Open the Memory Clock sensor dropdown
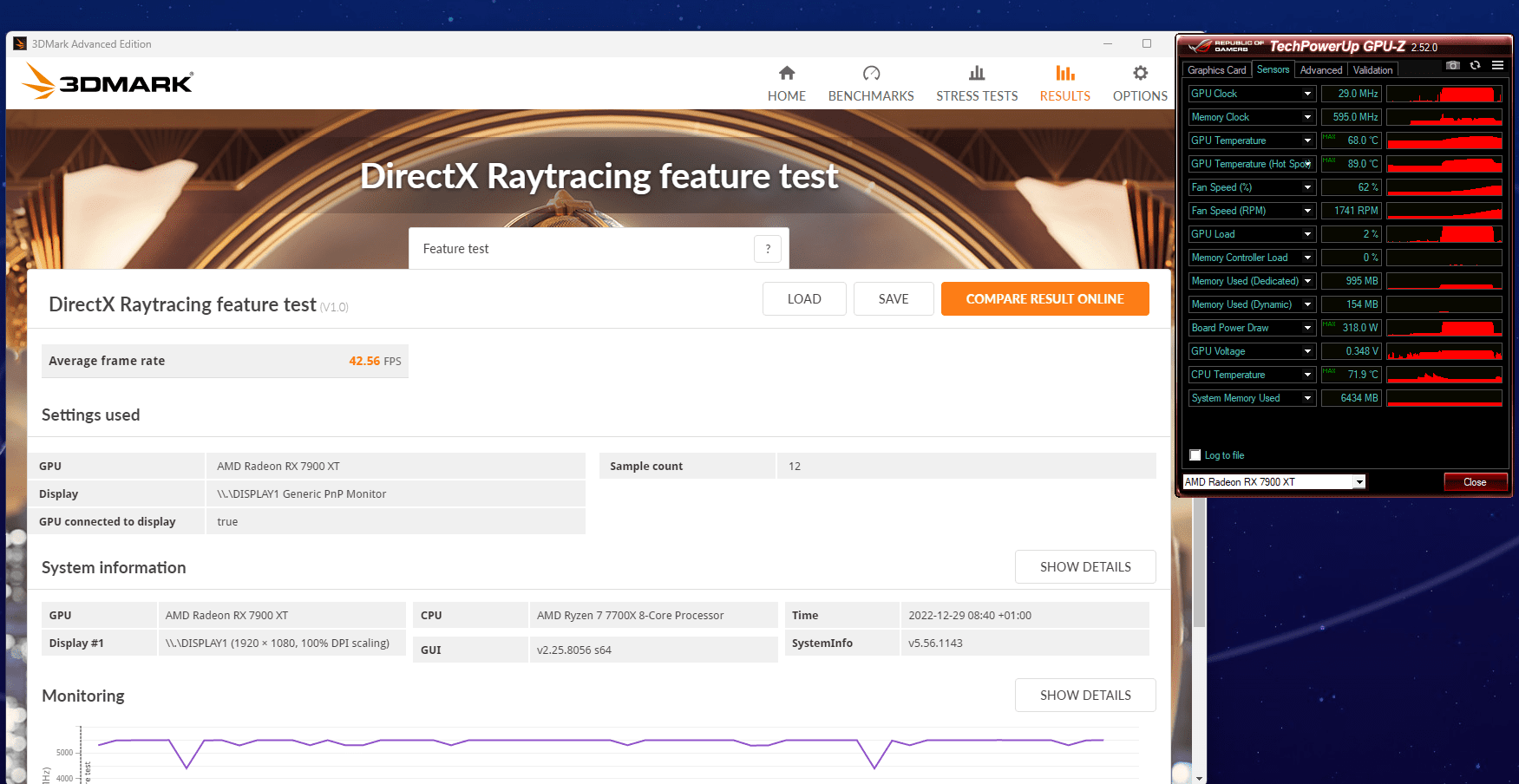Viewport: 1519px width, 784px height. pos(1307,117)
